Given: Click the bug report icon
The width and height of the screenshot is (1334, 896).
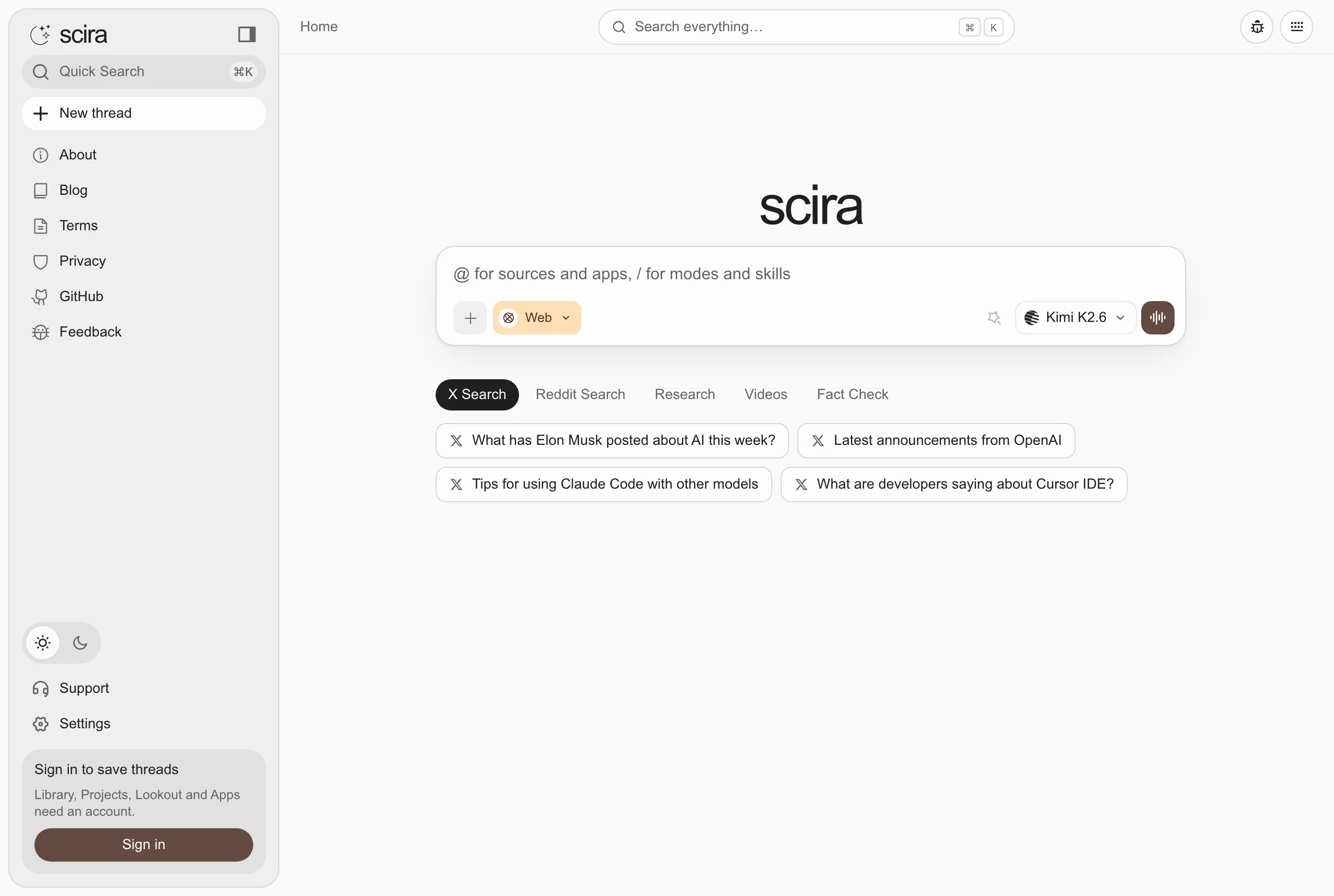Looking at the screenshot, I should (1257, 27).
